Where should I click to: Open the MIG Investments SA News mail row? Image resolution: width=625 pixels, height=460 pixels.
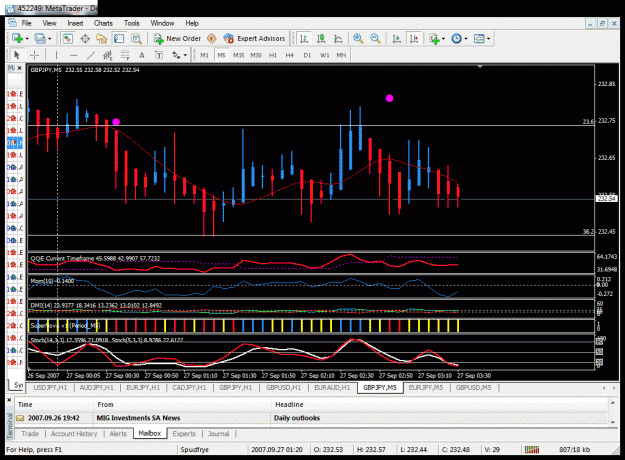311,418
